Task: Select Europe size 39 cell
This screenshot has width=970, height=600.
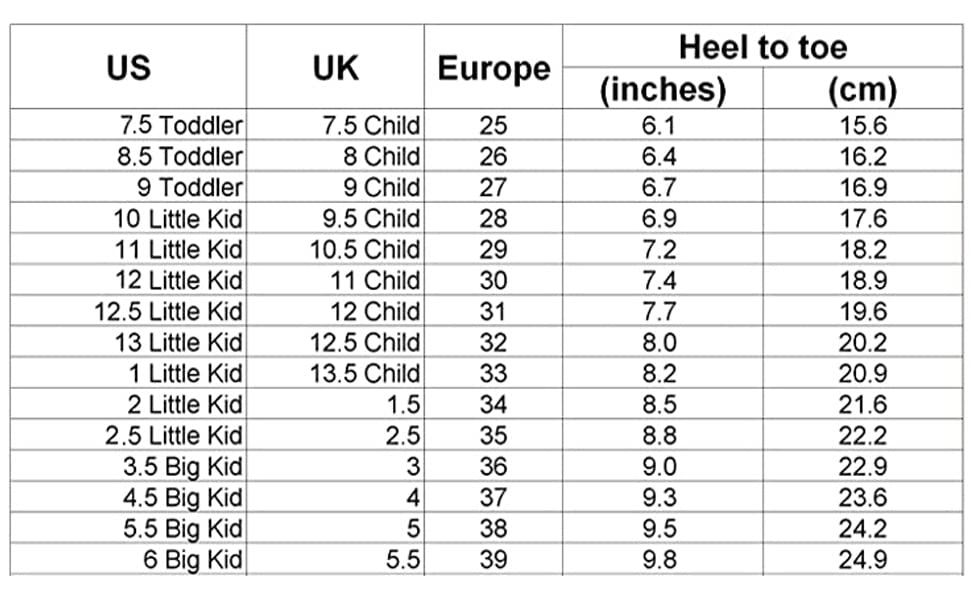Action: pos(493,560)
